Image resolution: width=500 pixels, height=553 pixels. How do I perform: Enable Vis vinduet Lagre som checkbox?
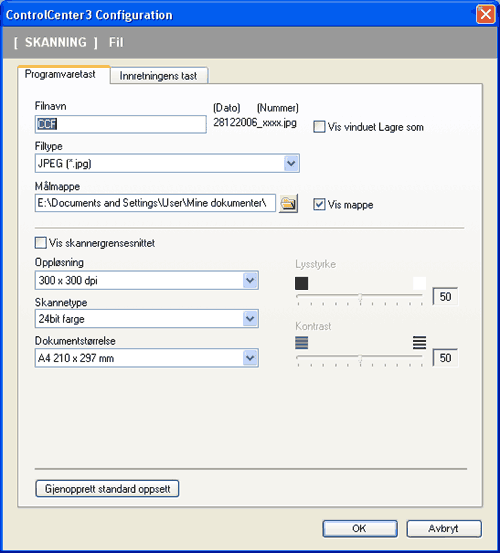tap(319, 127)
